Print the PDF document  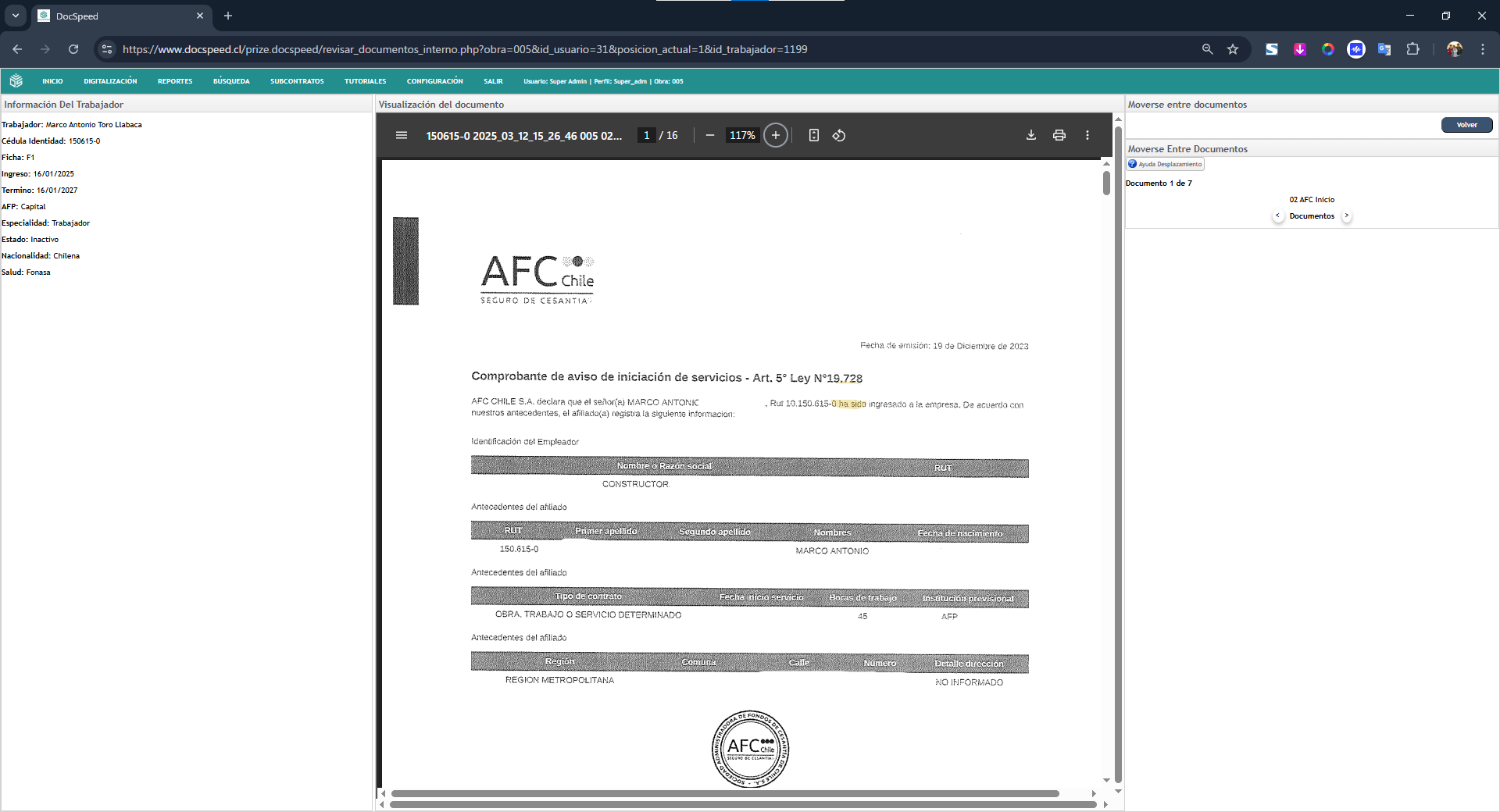coord(1059,135)
